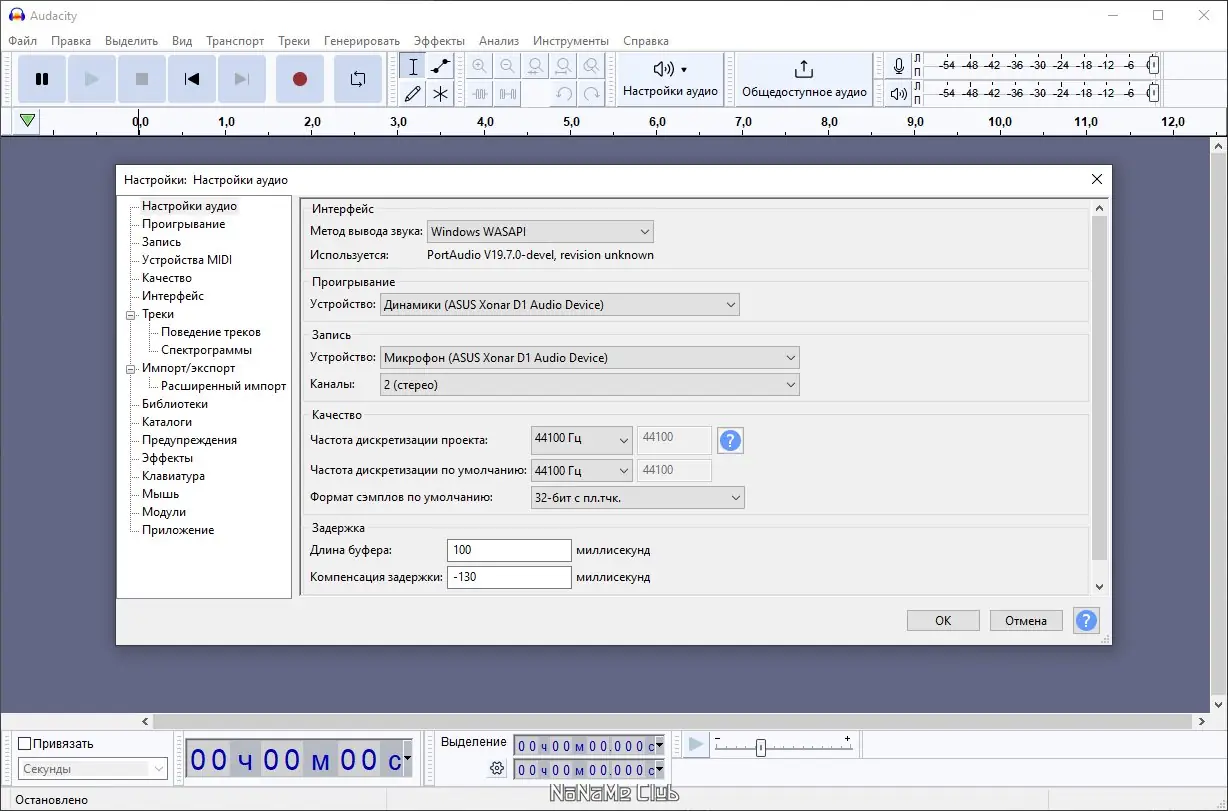This screenshot has width=1228, height=811.
Task: Select Проигрывание in settings tree
Action: (183, 224)
